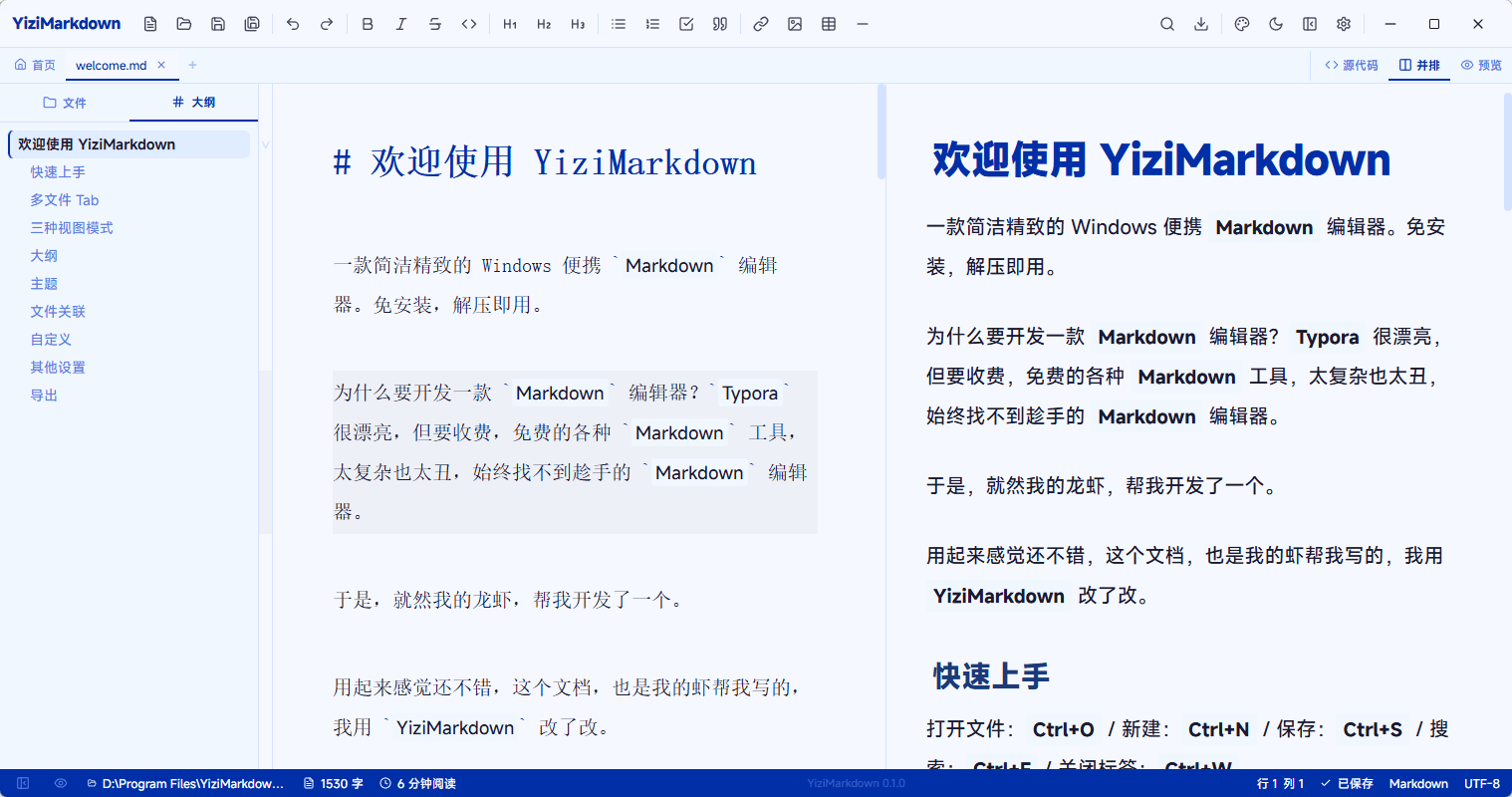
Task: Jump to outline item 导出
Action: coord(44,396)
